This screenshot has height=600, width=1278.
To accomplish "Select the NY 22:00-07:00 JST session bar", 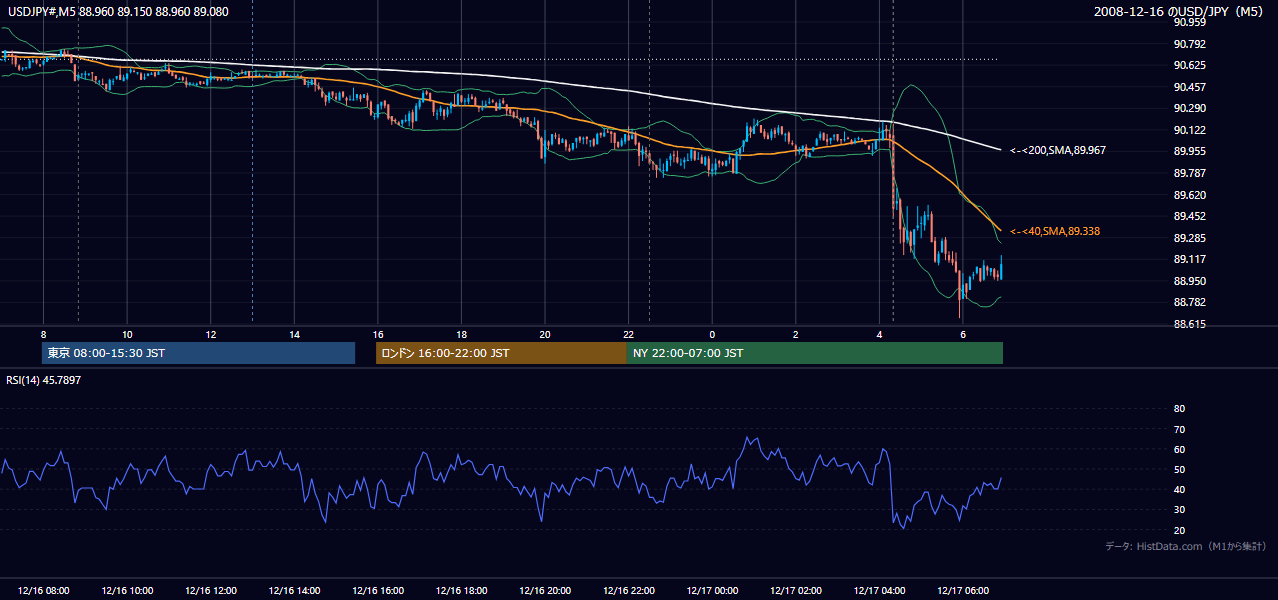I will [x=815, y=353].
